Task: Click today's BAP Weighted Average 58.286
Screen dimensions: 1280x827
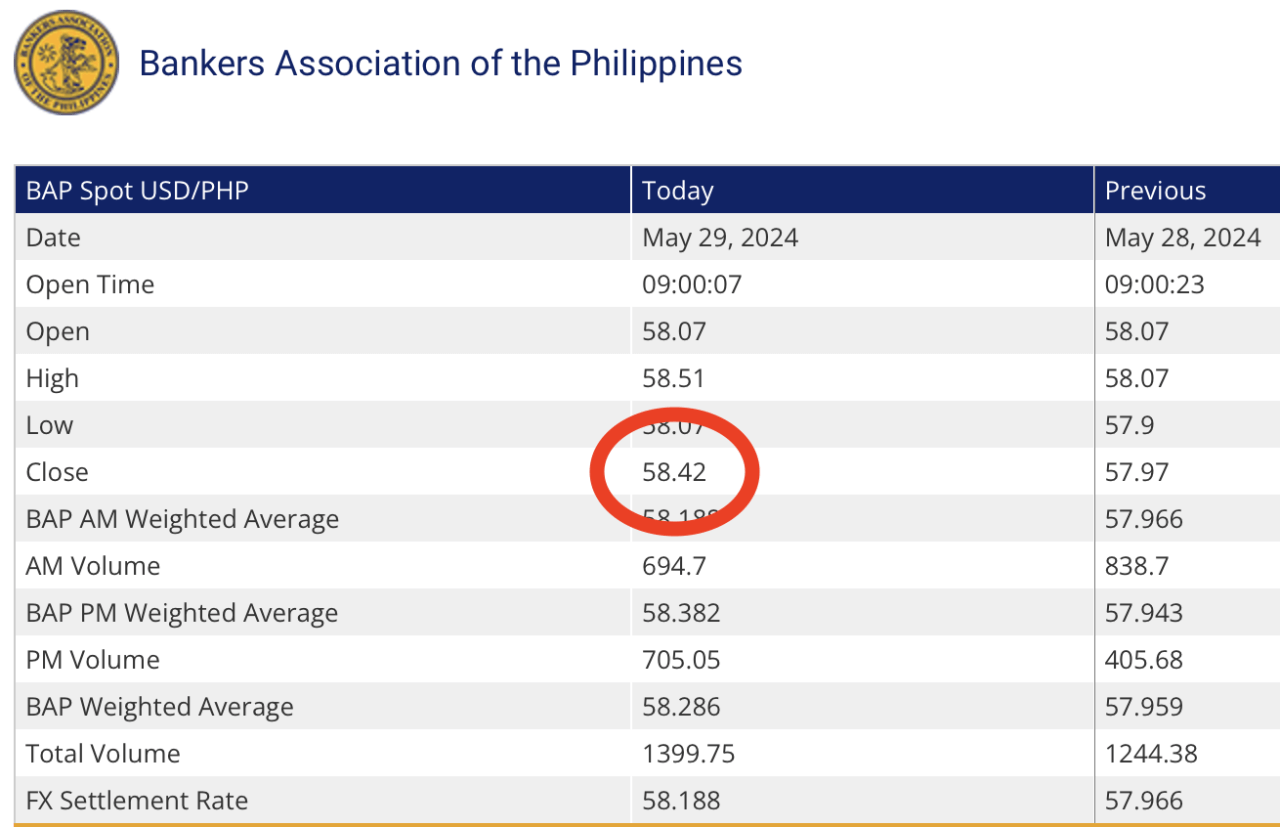Action: pyautogui.click(x=681, y=707)
